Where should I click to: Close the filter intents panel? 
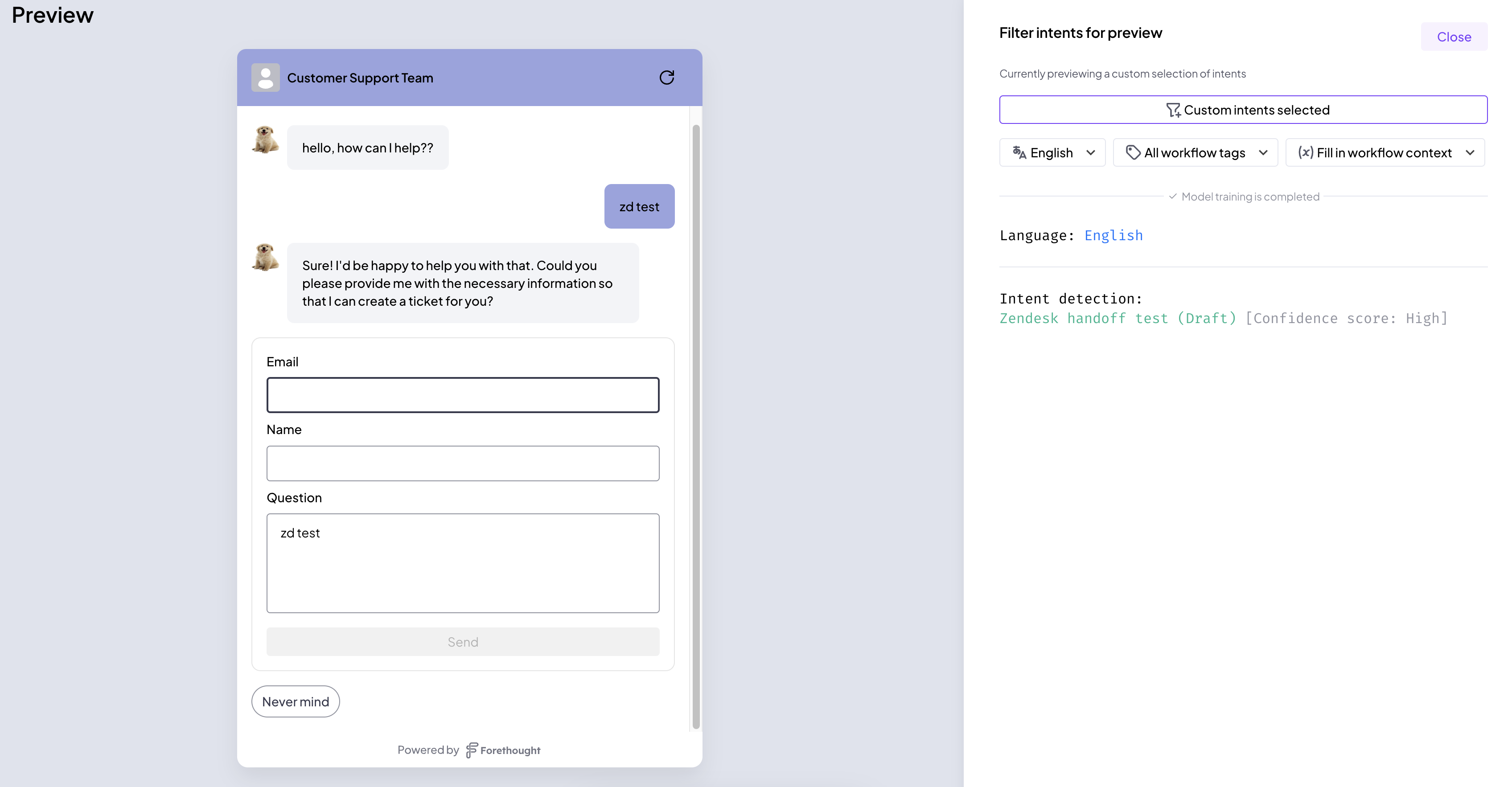tap(1454, 37)
